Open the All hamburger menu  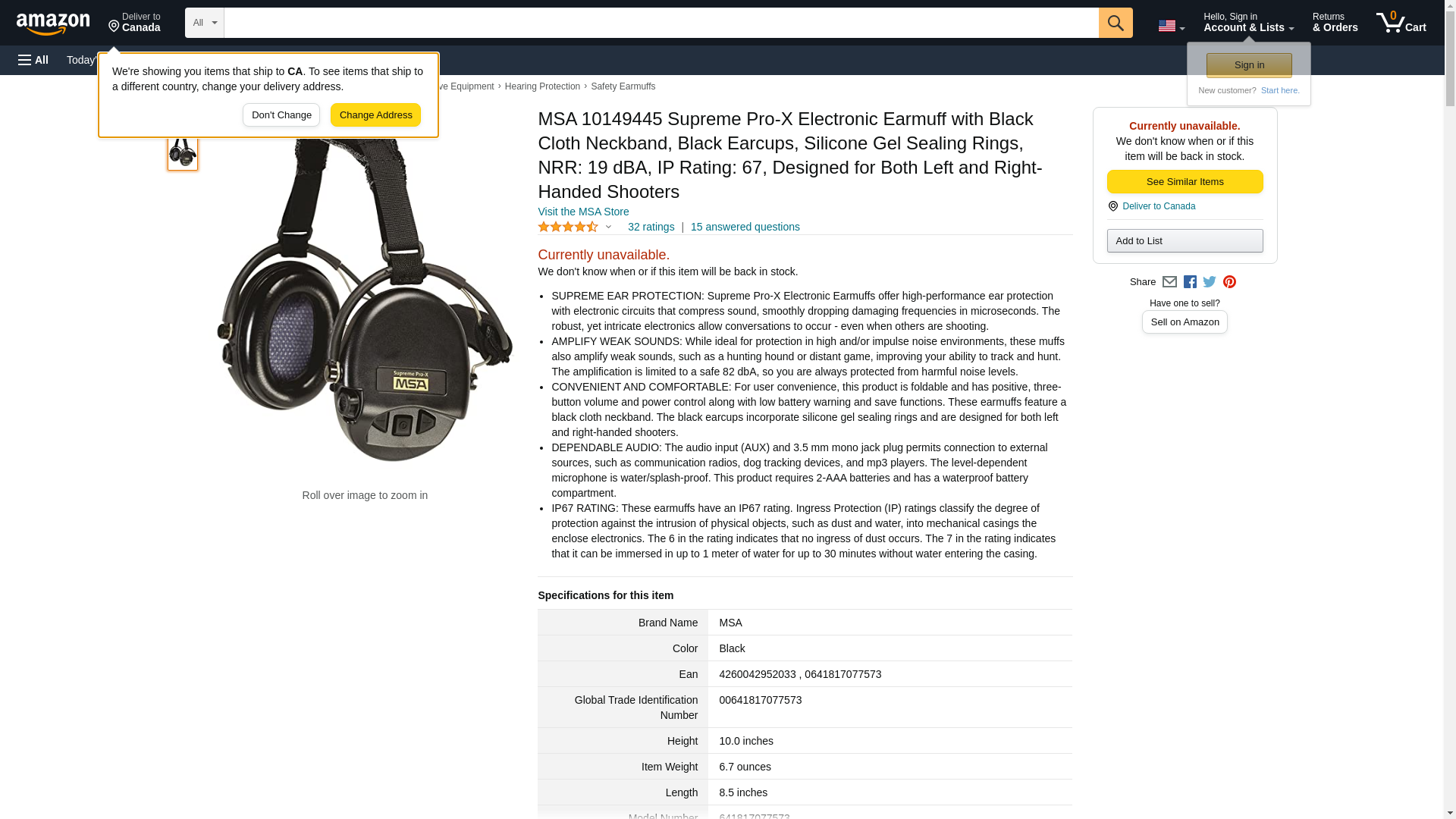pos(33,60)
